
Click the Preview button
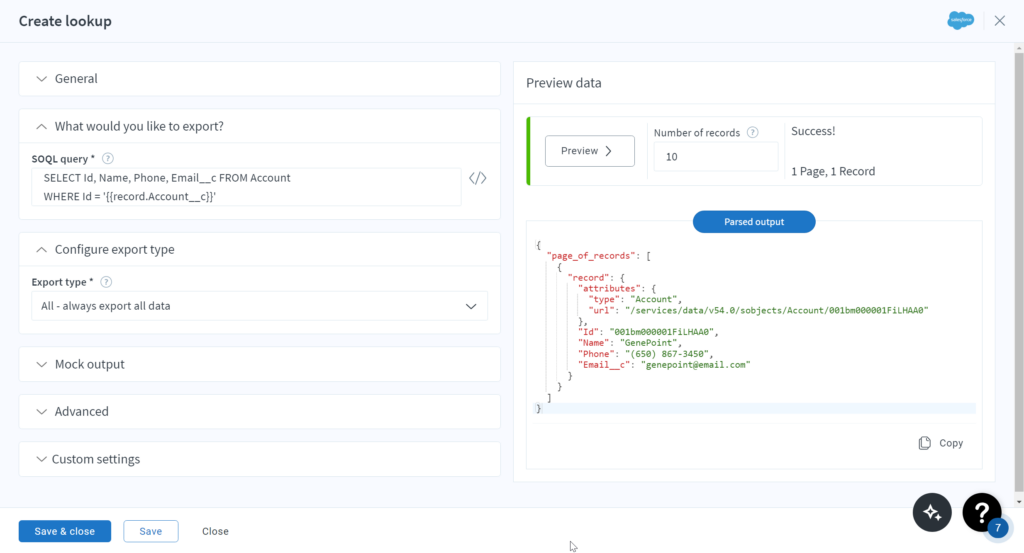click(589, 151)
